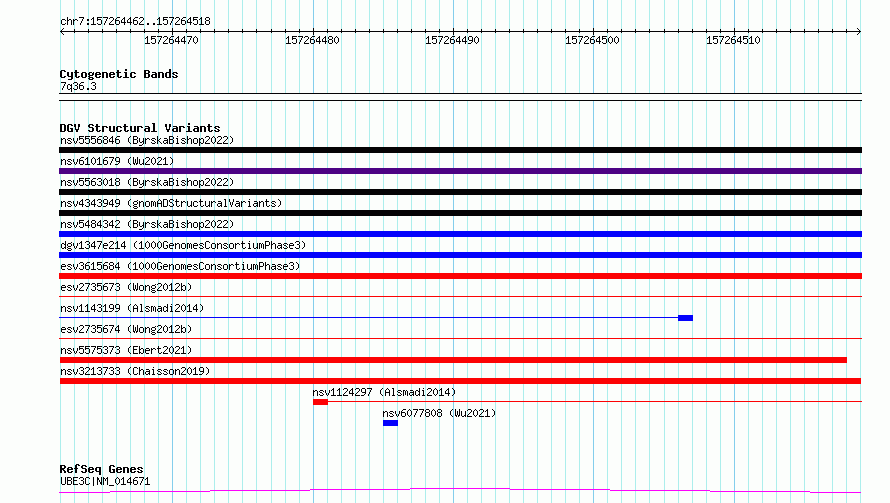Open variant nsv5563018 (ByrskaBishop2022)
This screenshot has width=890, height=503.
pyautogui.click(x=147, y=182)
